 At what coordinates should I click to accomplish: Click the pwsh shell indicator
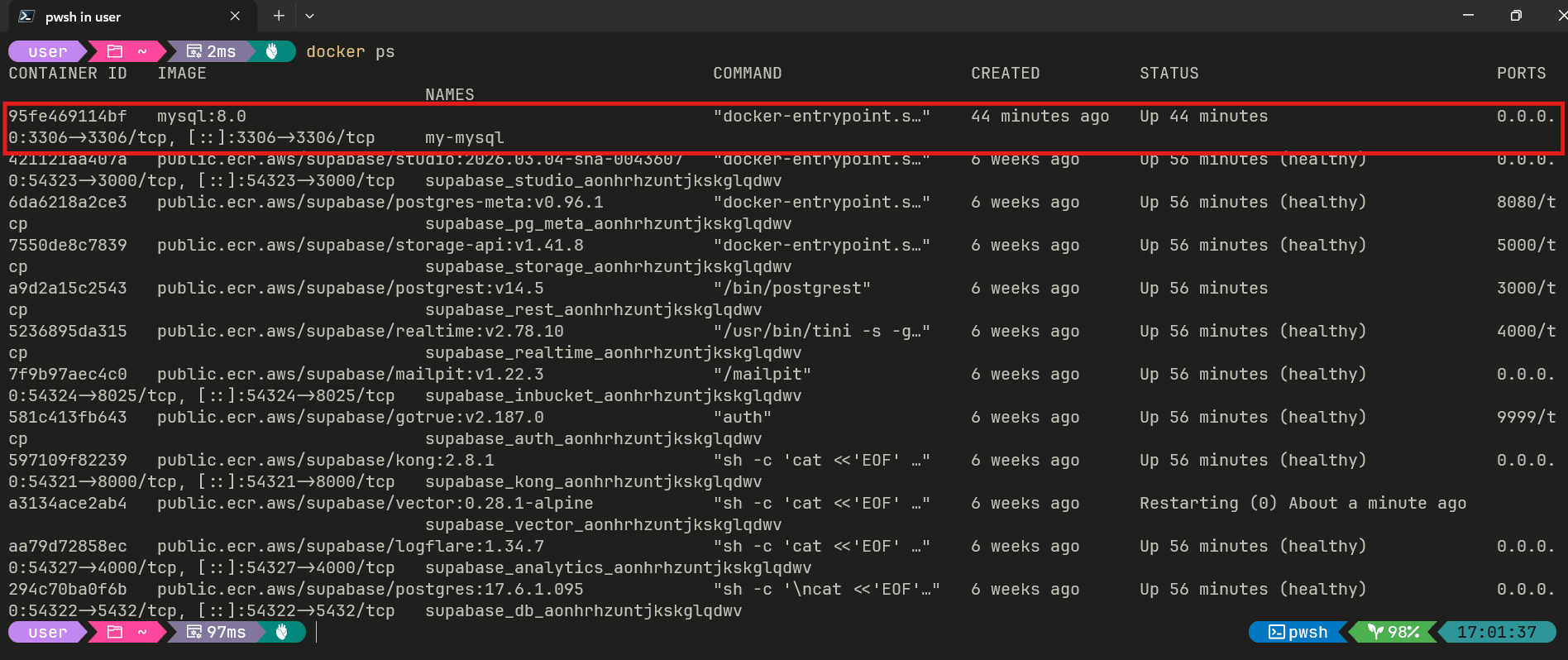pyautogui.click(x=1298, y=632)
